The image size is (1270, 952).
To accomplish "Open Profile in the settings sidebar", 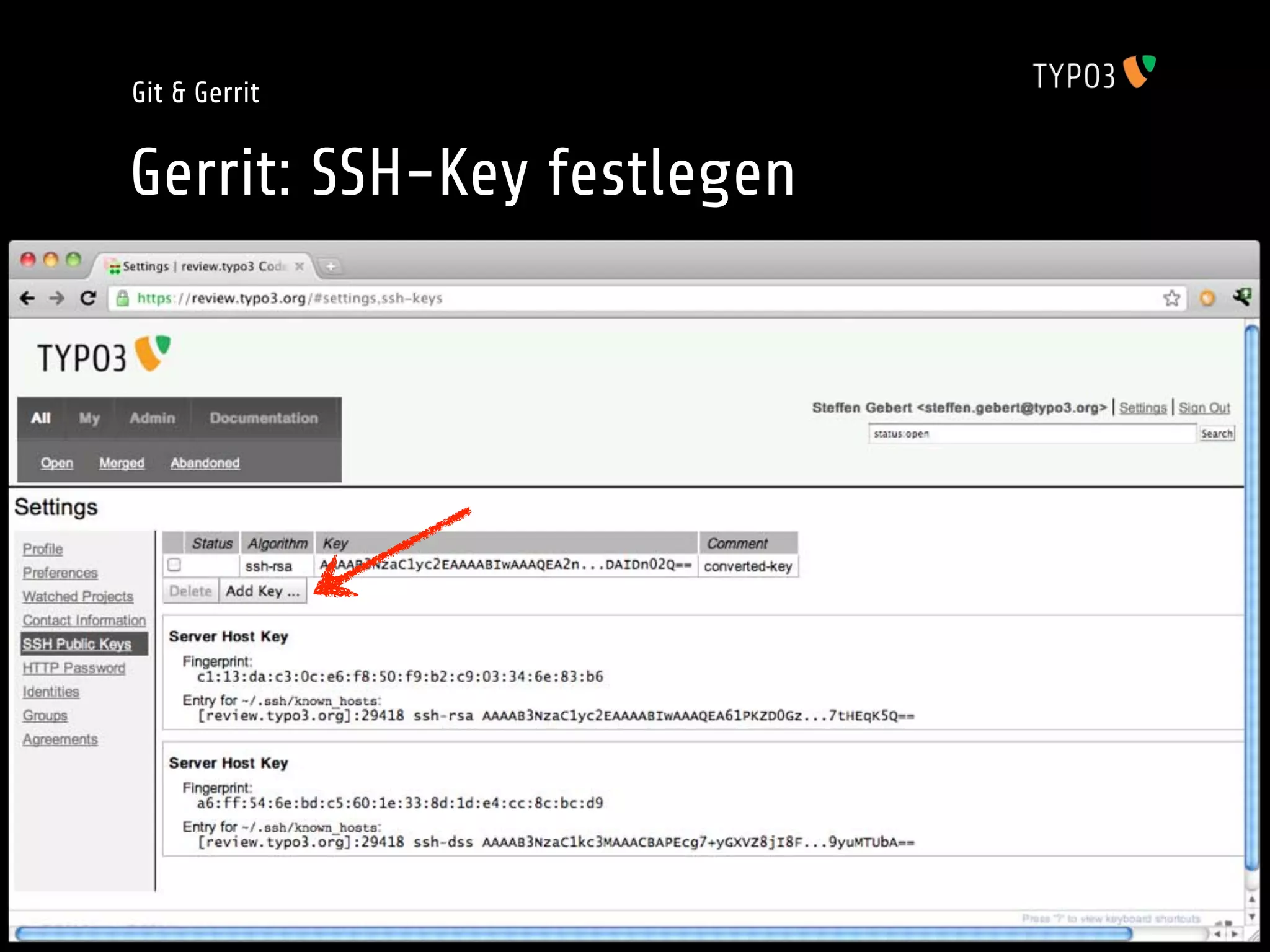I will [43, 549].
